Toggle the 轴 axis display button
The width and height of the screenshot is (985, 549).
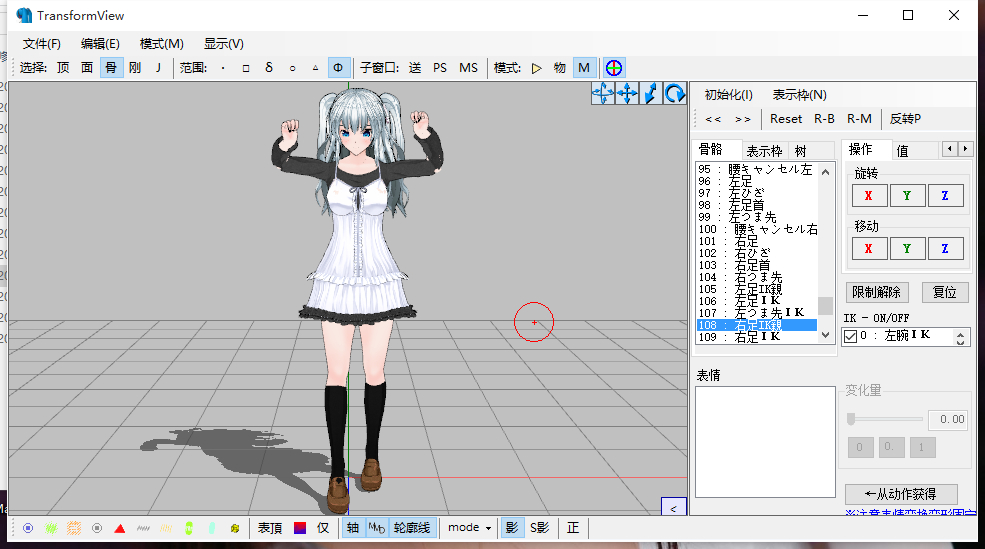click(x=352, y=527)
